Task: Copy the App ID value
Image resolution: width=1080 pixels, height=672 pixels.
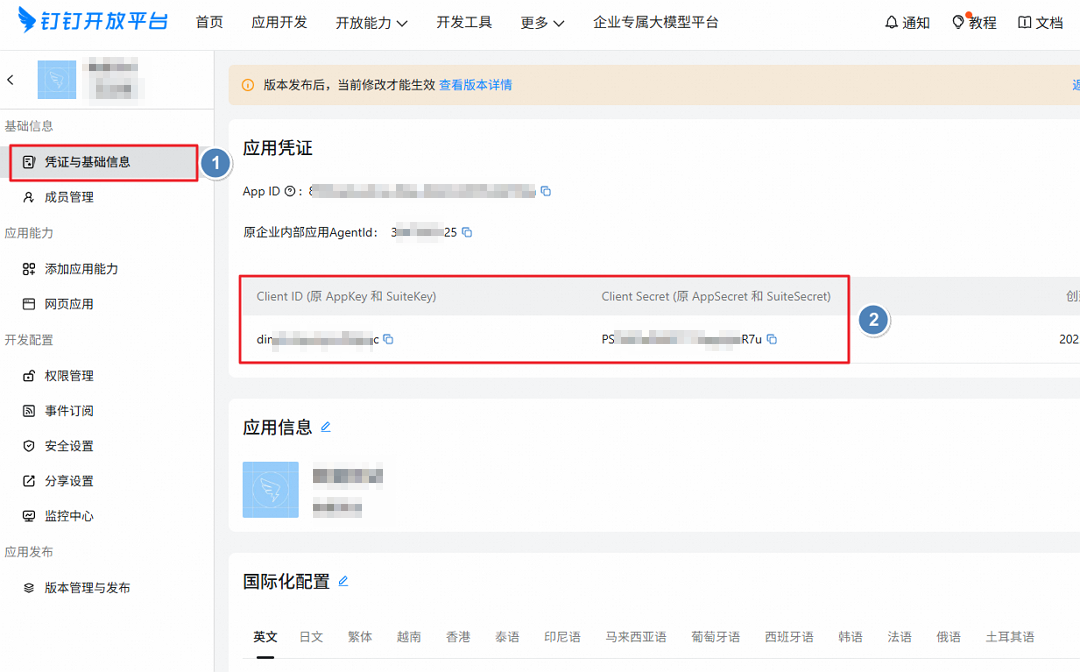Action: click(x=546, y=191)
